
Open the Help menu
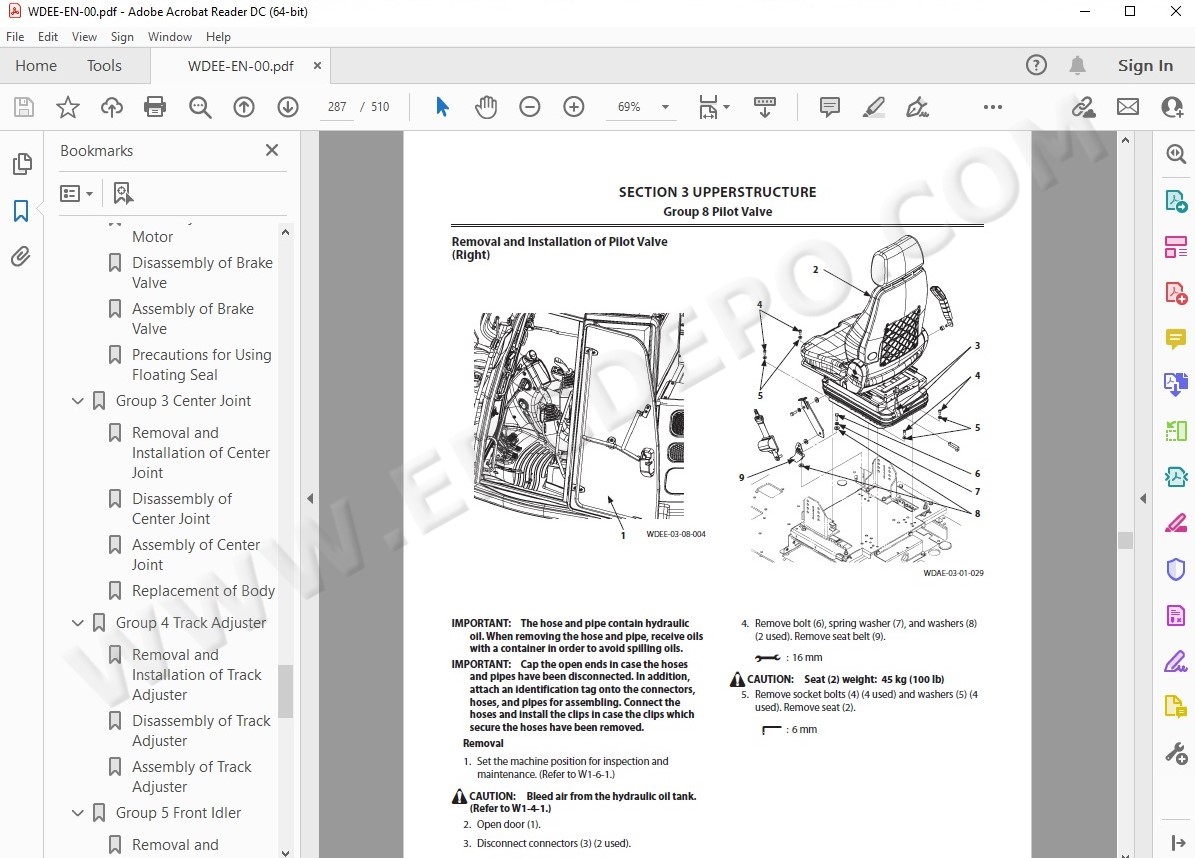pos(218,37)
